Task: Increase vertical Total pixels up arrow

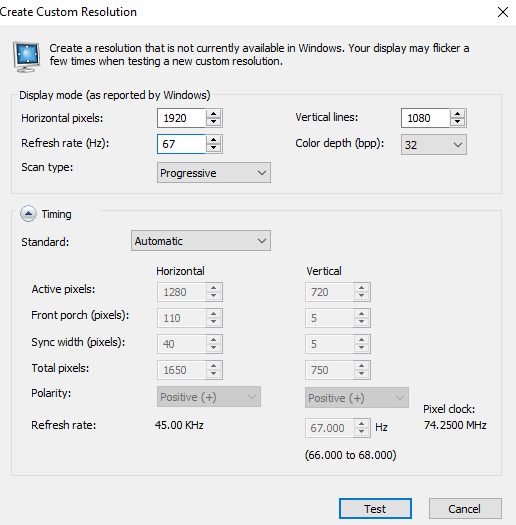Action: click(362, 366)
